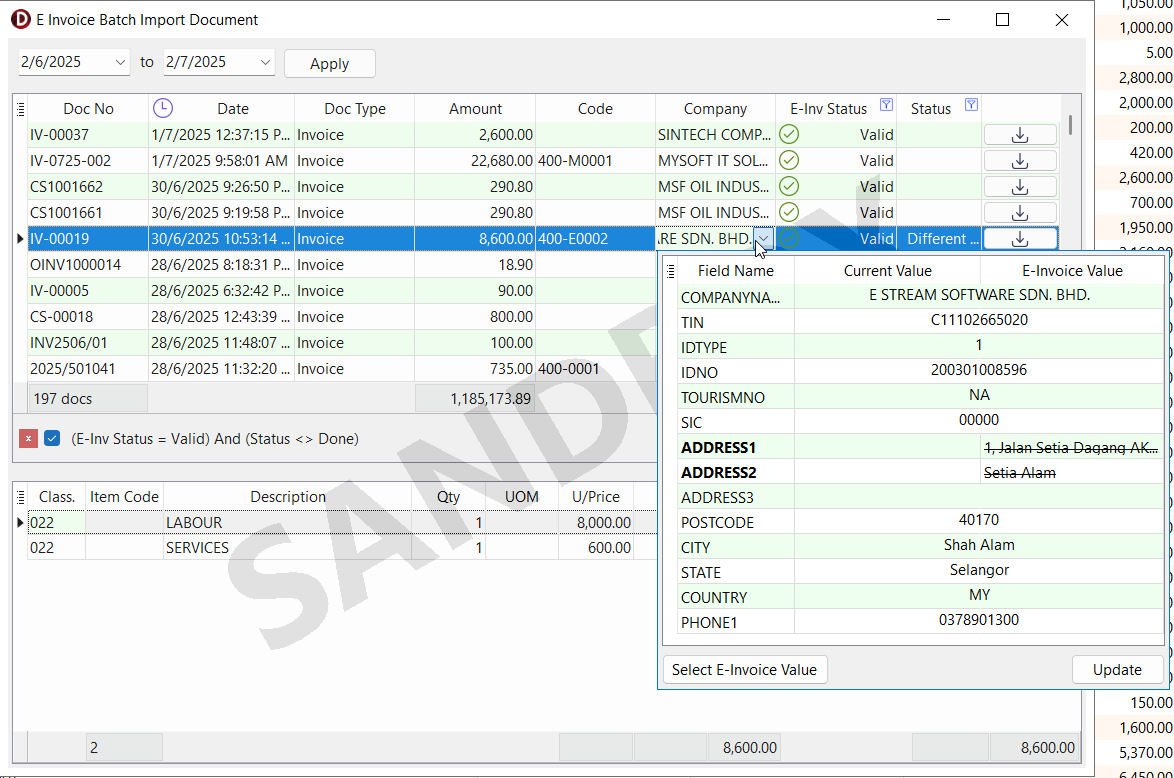Open document grid column chooser icon
Viewport: 1174px width, 778px height.
click(19, 109)
